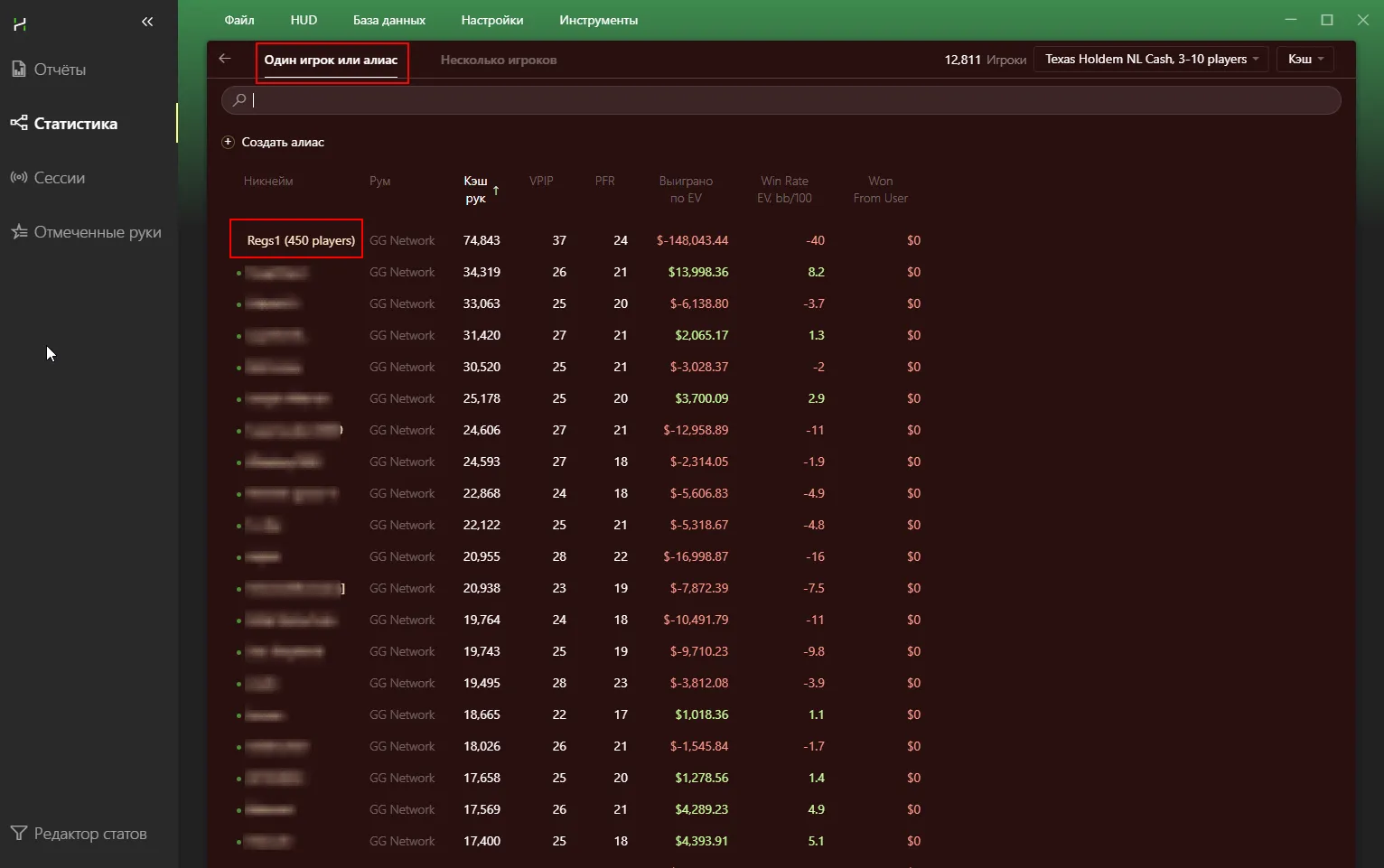The image size is (1384, 868).
Task: Open Отмеченные руки in the sidebar
Action: (x=86, y=232)
